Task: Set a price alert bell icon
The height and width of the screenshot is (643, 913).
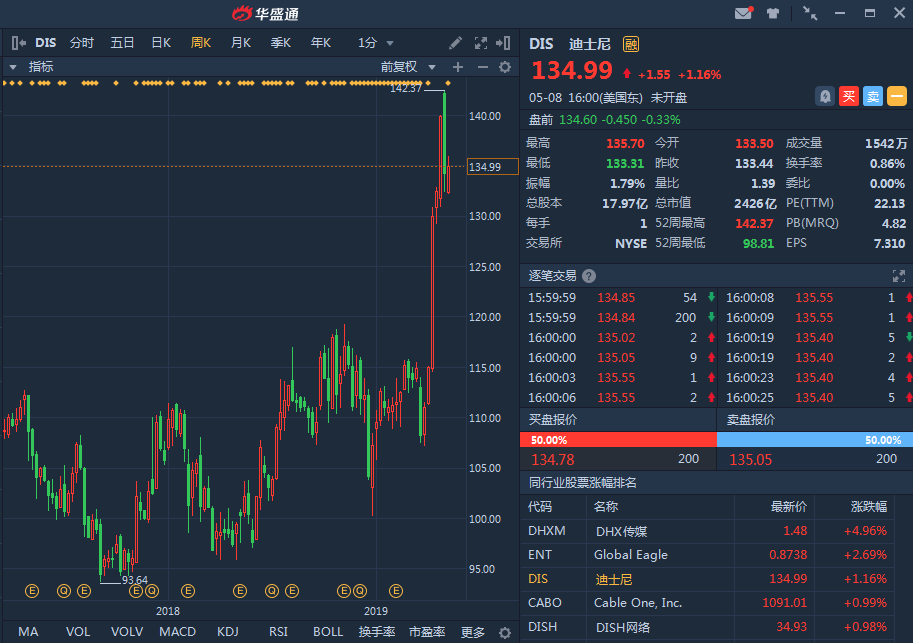Action: (825, 96)
